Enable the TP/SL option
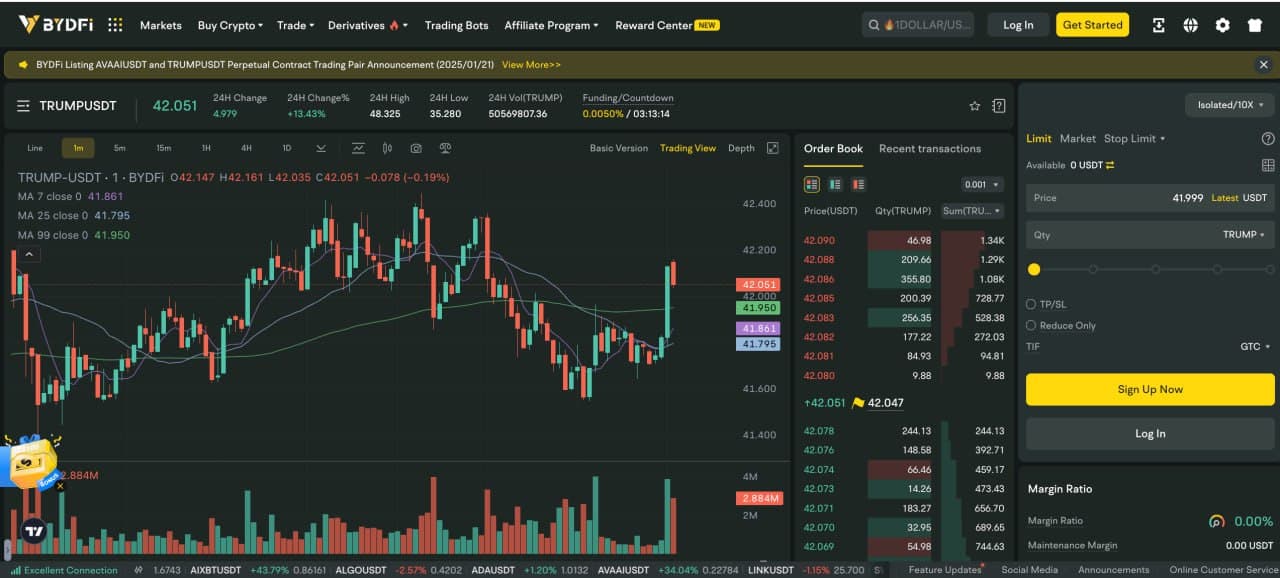 [x=1031, y=304]
